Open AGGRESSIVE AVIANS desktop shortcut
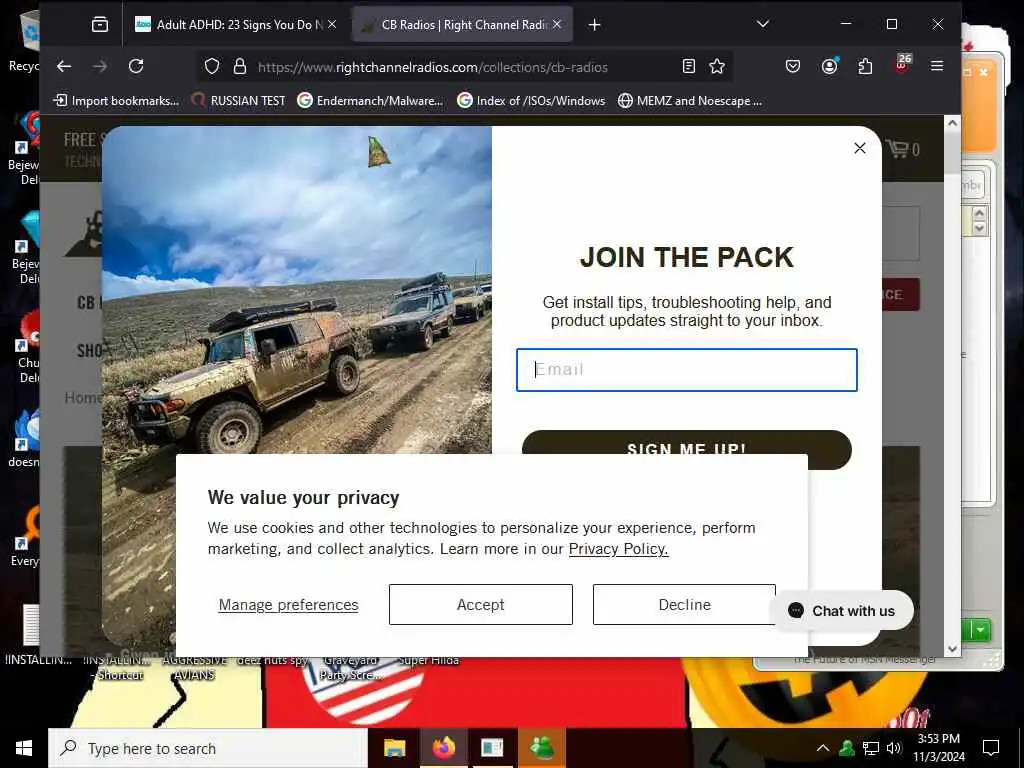Screen dimensions: 1024x768 coord(194,667)
